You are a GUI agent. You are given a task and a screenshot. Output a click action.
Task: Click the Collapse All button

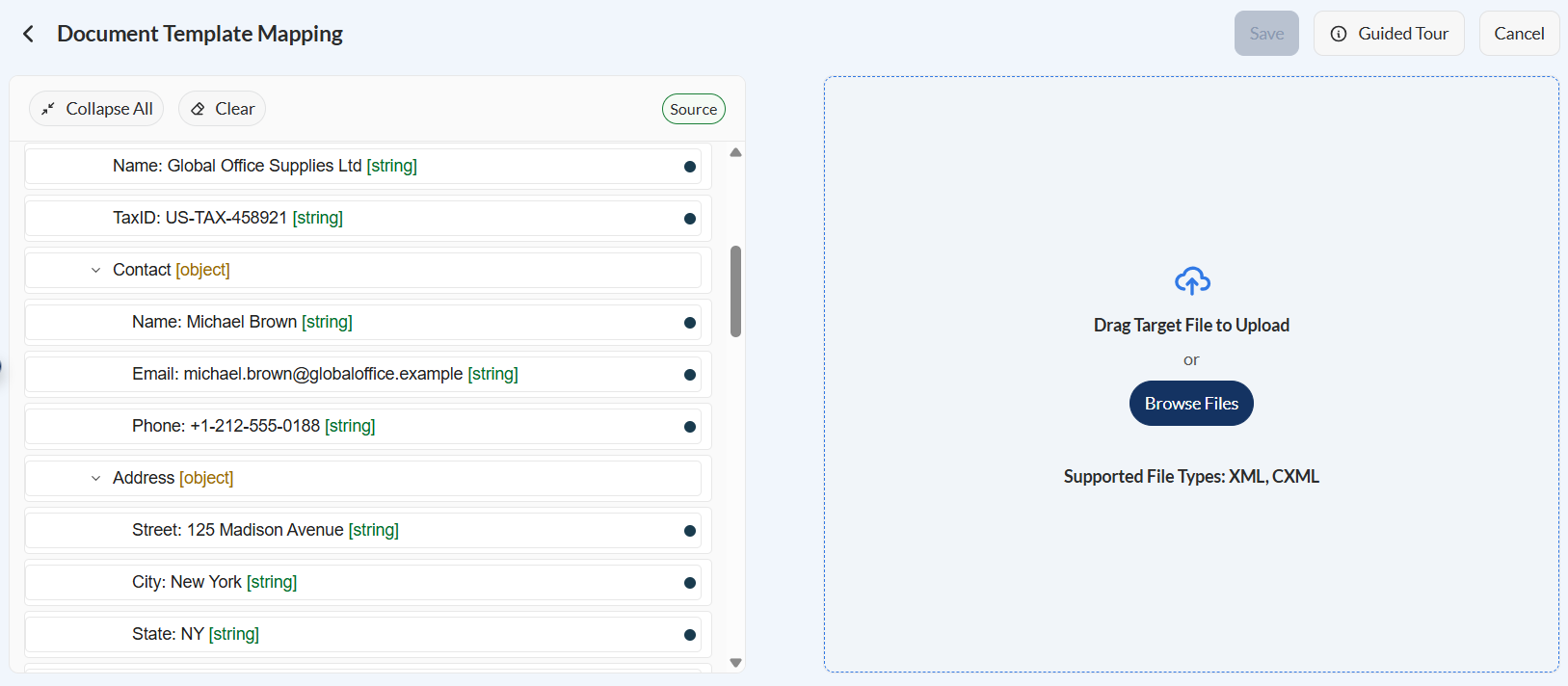click(x=96, y=109)
